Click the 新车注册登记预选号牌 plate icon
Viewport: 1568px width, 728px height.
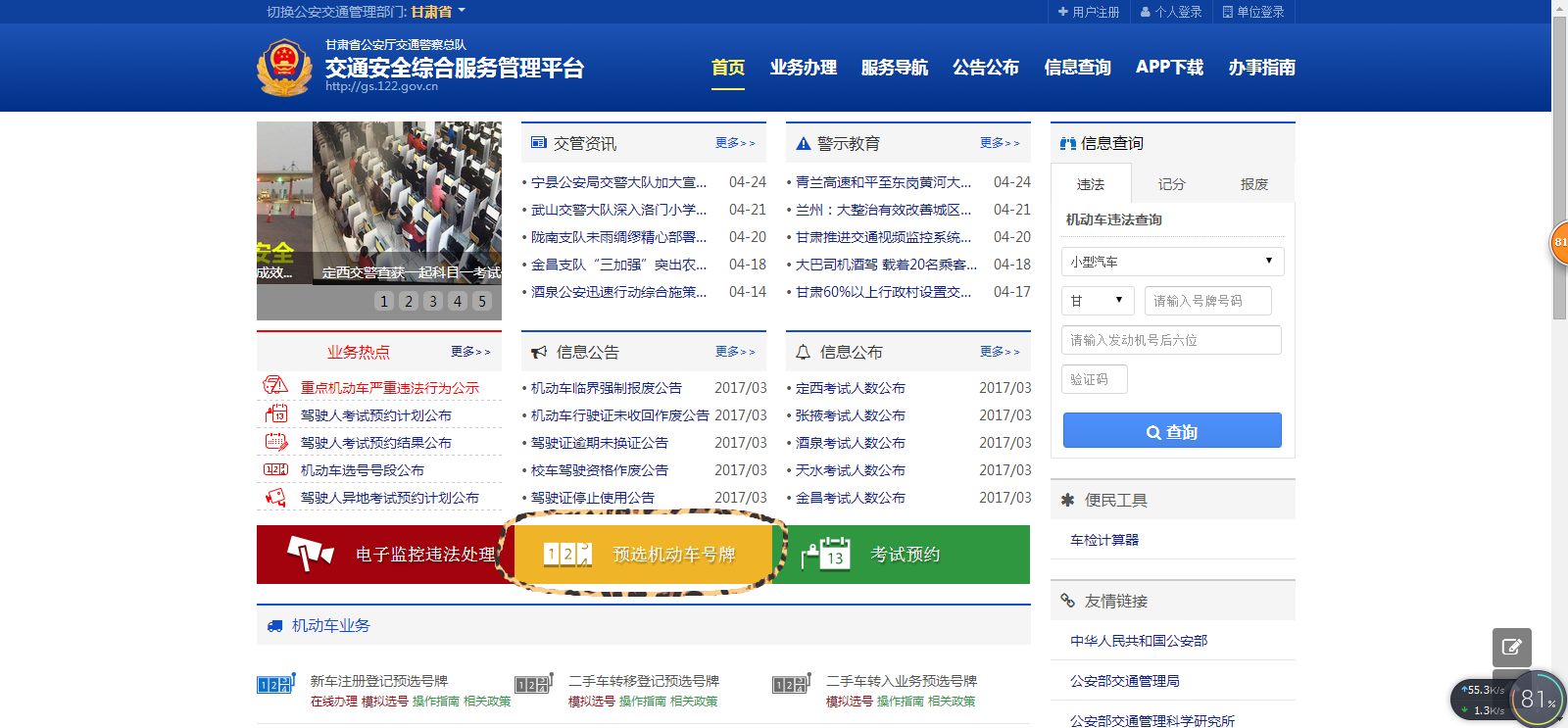click(276, 683)
